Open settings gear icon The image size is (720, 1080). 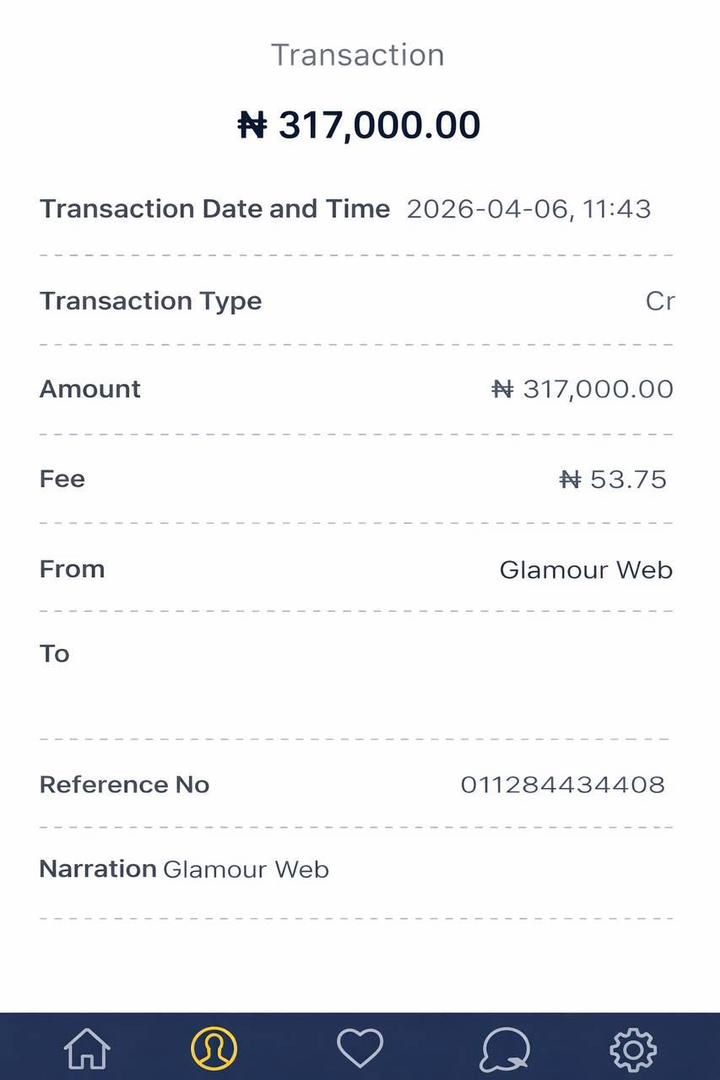(633, 1049)
